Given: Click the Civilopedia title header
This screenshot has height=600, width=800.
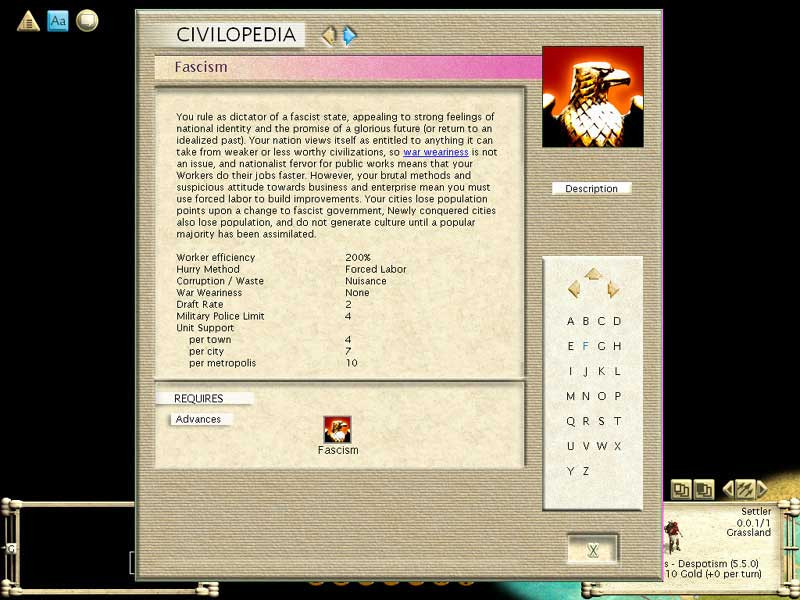Looking at the screenshot, I should [237, 33].
